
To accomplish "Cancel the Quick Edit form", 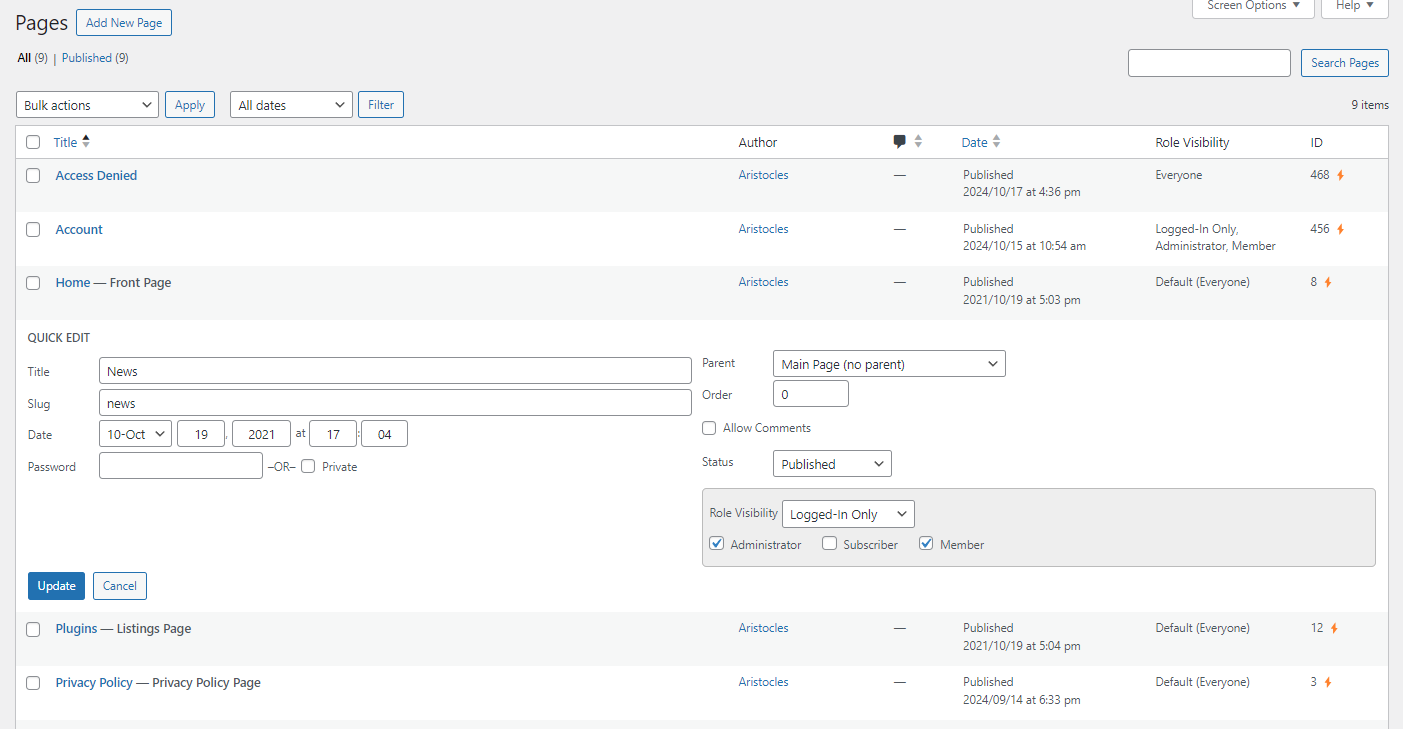I will click(x=119, y=585).
